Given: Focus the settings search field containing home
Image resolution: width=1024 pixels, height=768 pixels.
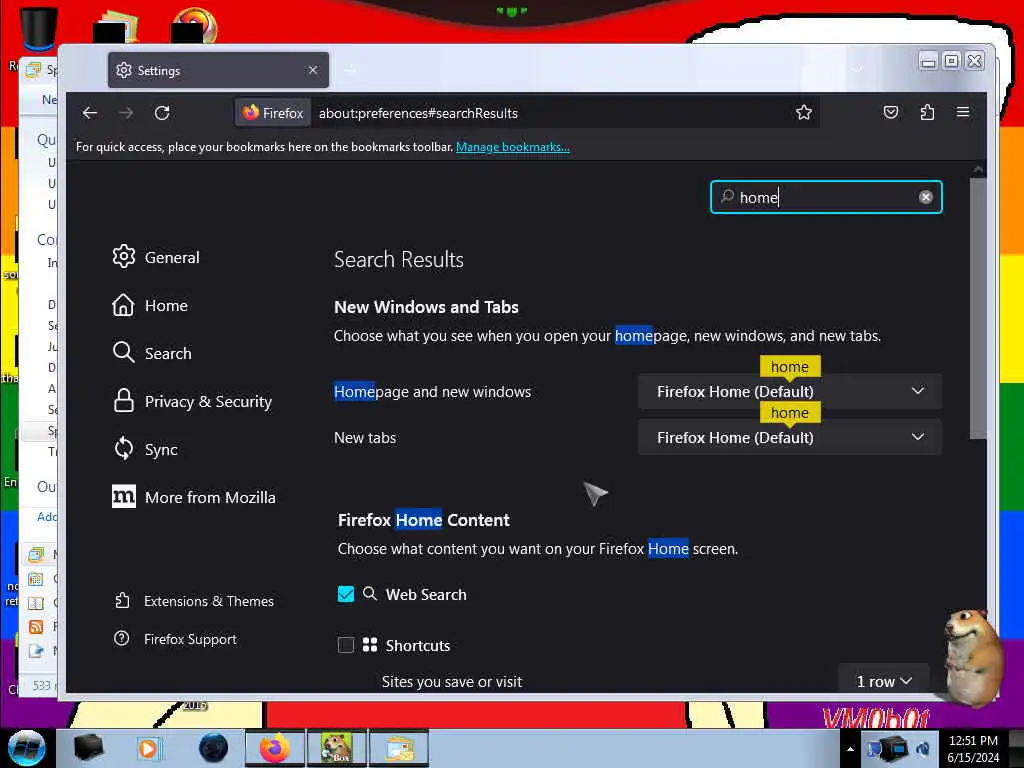Looking at the screenshot, I should pyautogui.click(x=825, y=197).
